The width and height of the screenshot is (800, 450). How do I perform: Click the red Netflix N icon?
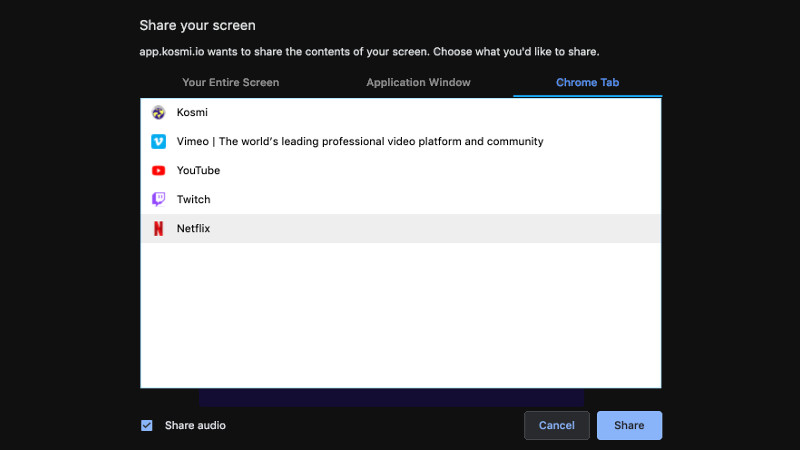(x=158, y=229)
